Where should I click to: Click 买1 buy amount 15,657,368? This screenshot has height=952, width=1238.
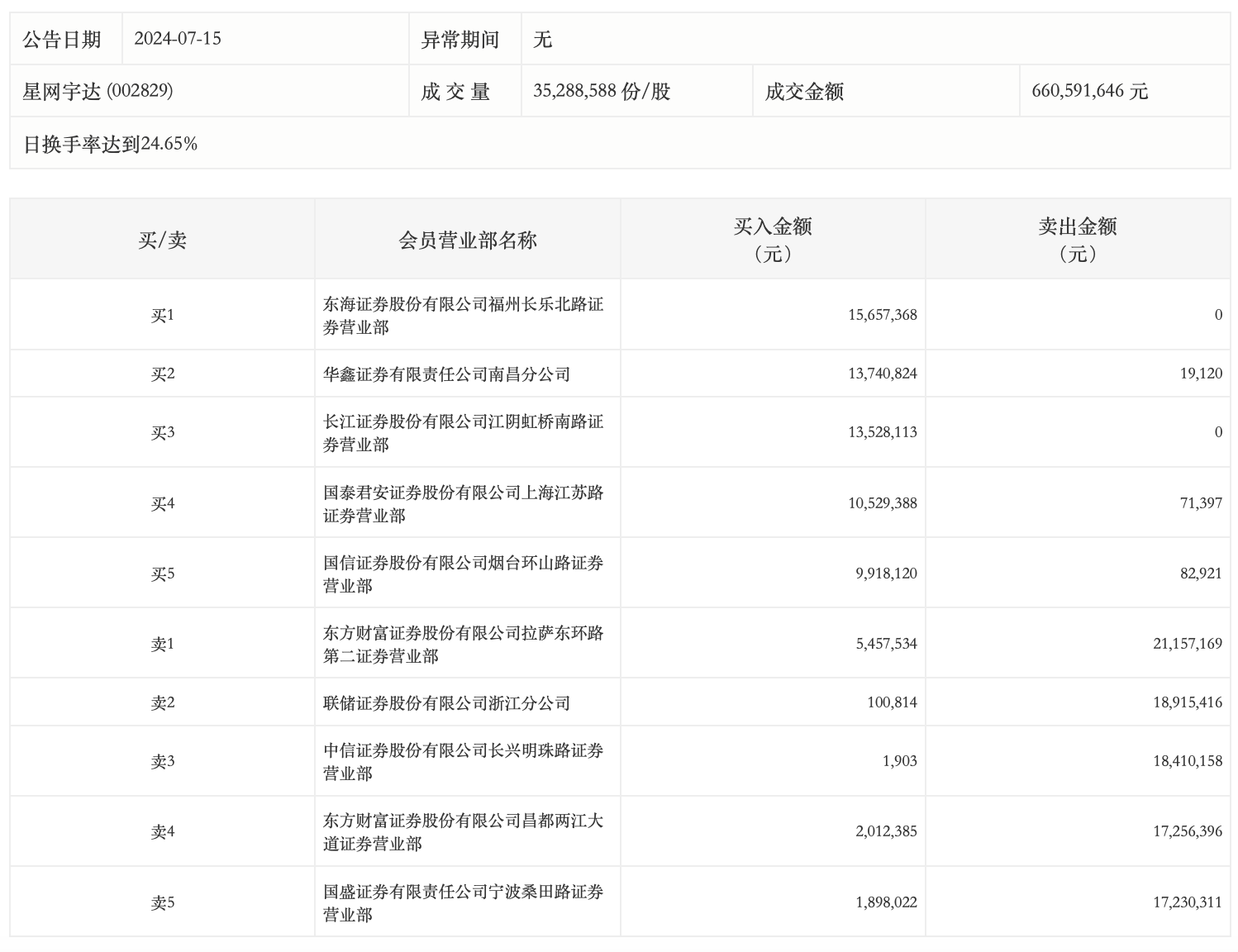click(x=883, y=315)
